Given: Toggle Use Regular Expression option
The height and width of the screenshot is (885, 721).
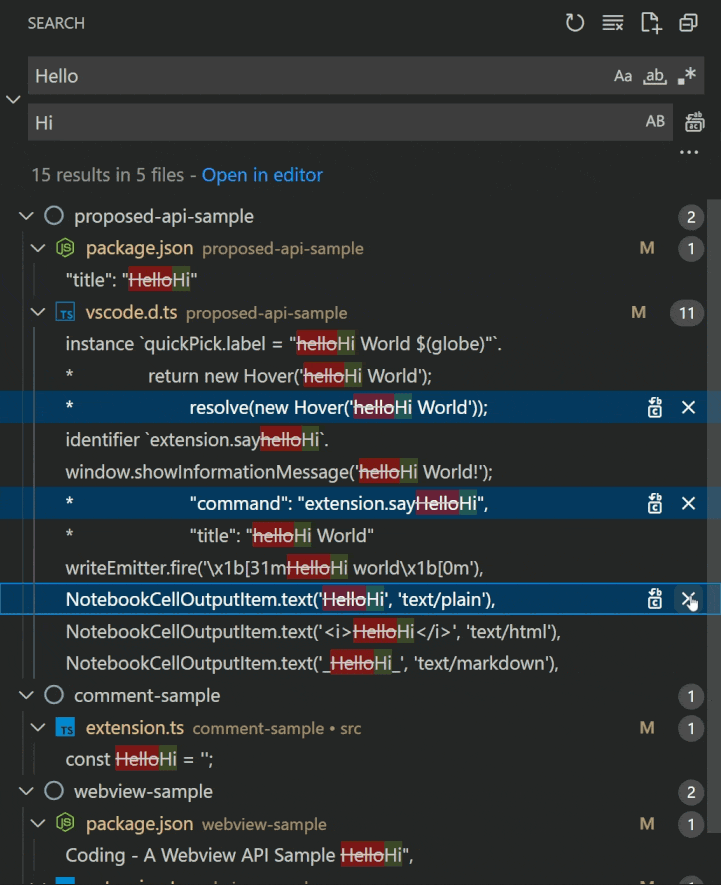Looking at the screenshot, I should (x=686, y=76).
